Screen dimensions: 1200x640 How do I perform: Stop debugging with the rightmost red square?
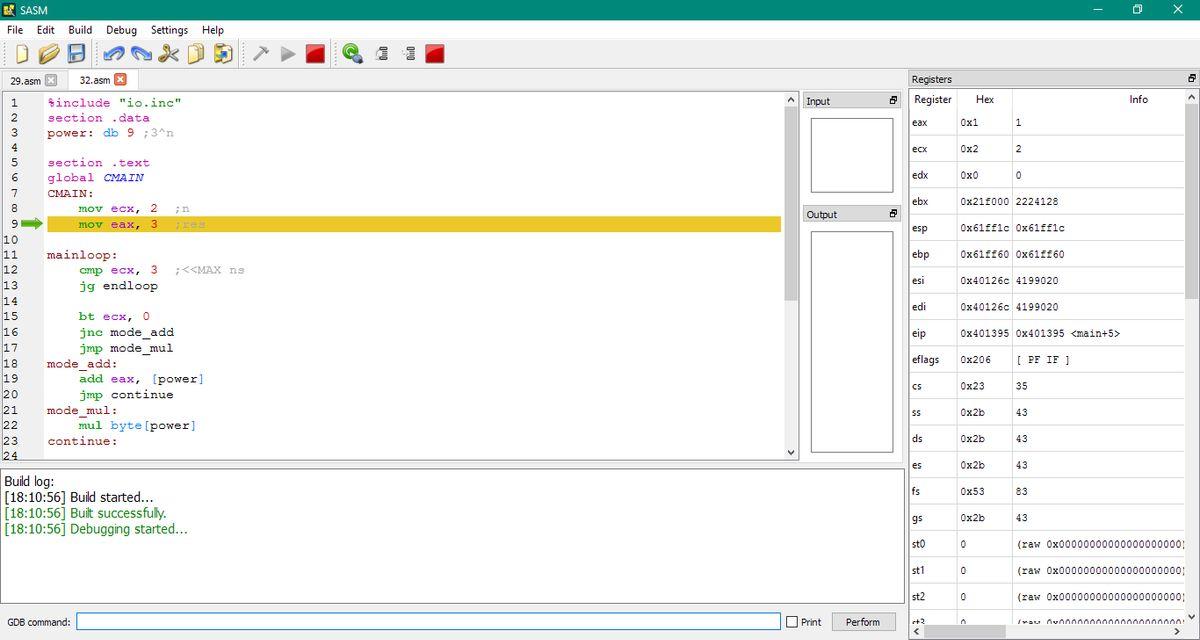pos(435,54)
